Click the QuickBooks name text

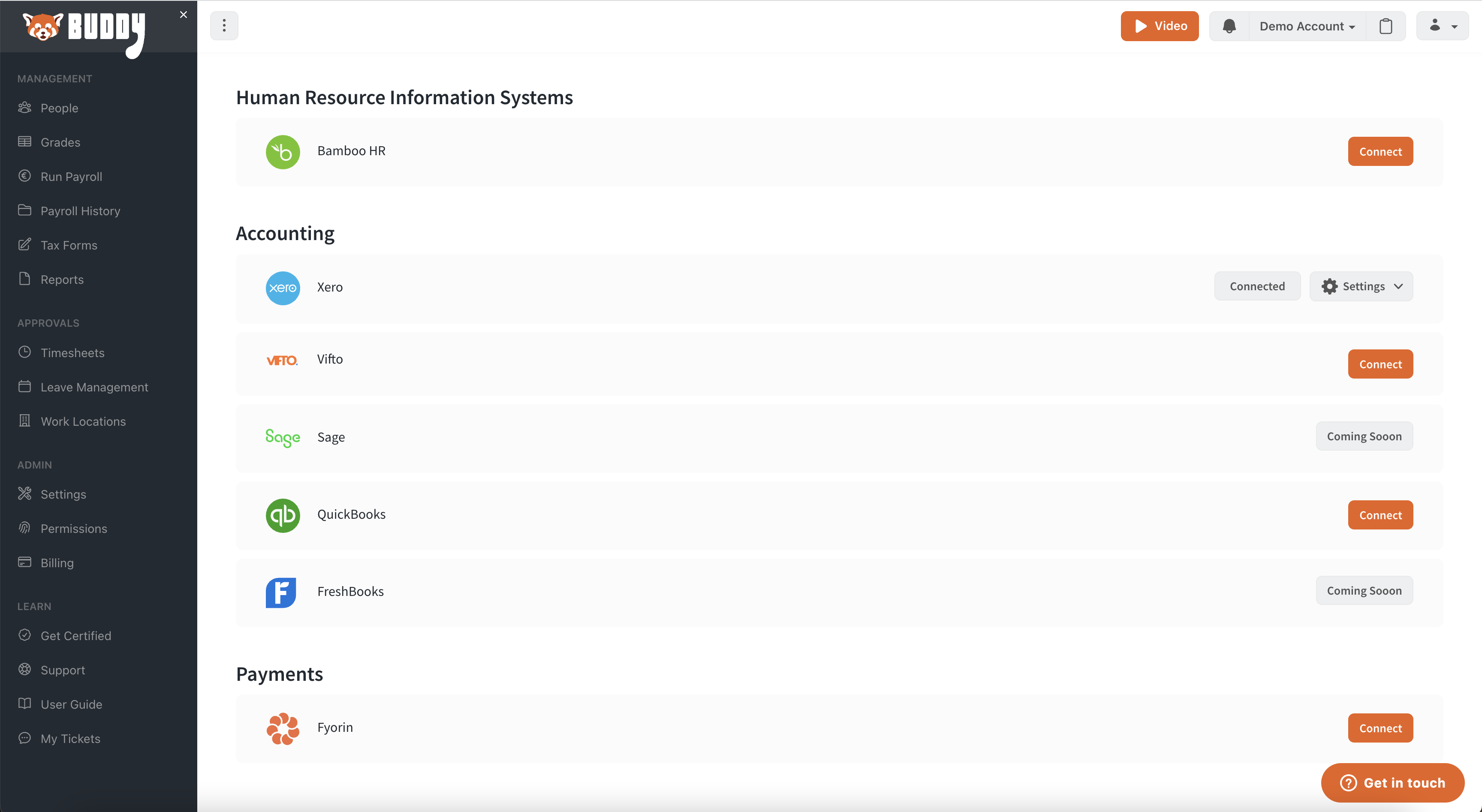click(x=352, y=515)
